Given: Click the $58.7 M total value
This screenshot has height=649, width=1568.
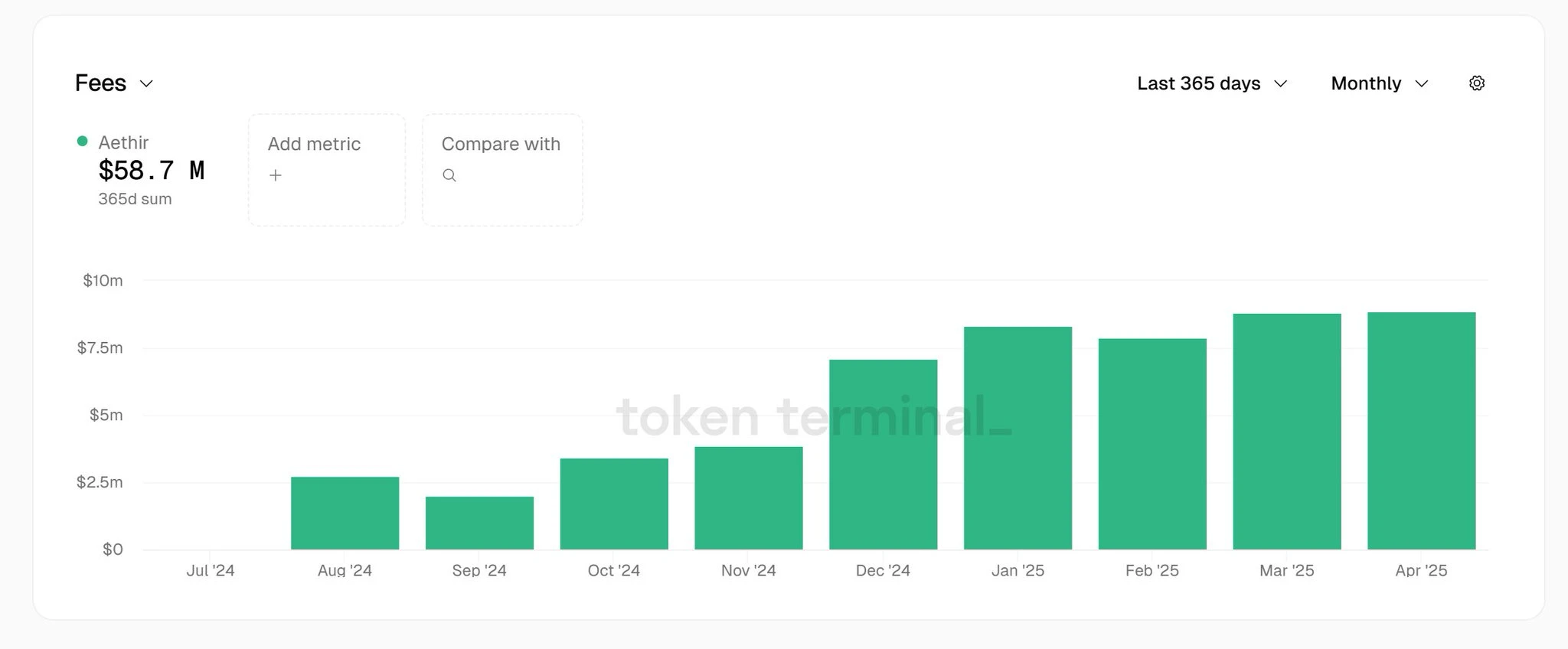Looking at the screenshot, I should (151, 171).
